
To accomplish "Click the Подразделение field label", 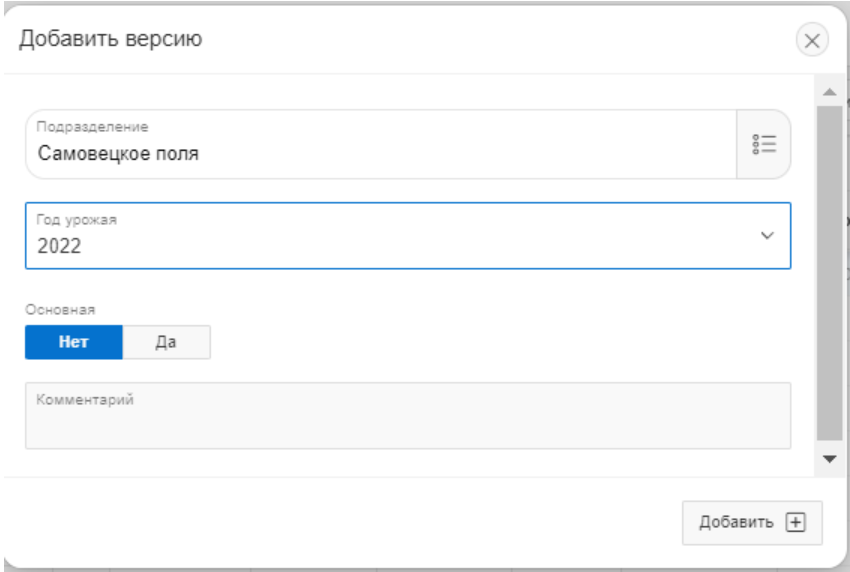I will pyautogui.click(x=92, y=127).
